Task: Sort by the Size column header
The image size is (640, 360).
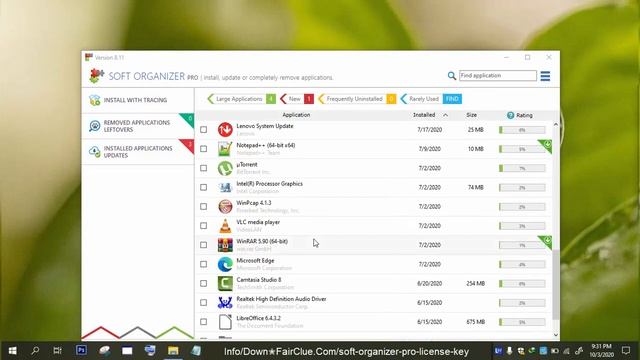Action: pyautogui.click(x=471, y=115)
